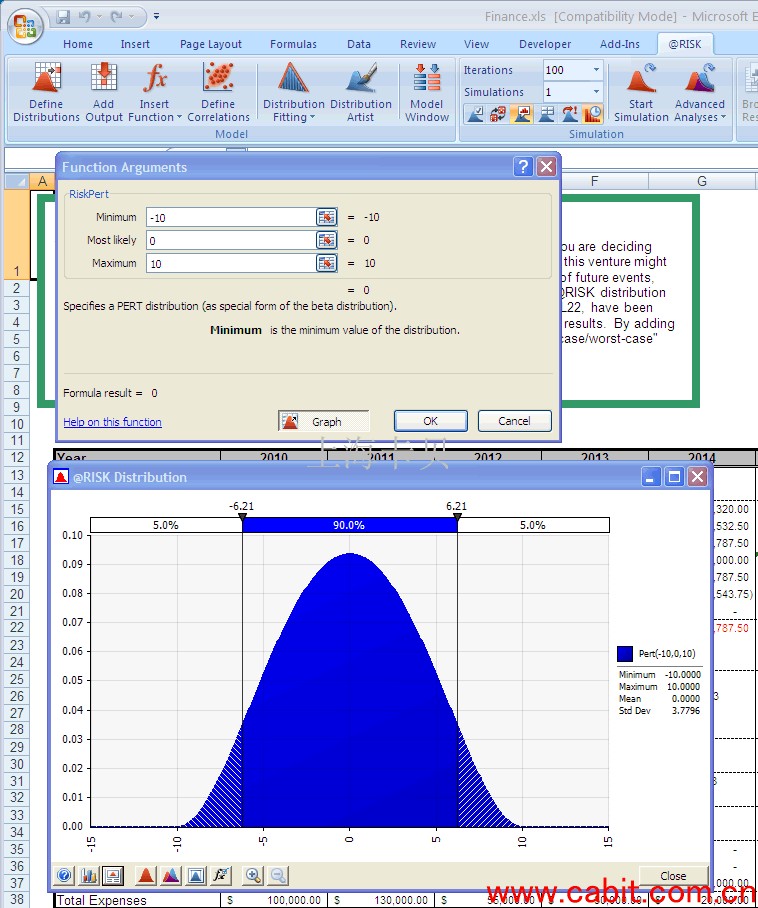Open the Developer tab
This screenshot has height=908, width=758.
coord(545,44)
